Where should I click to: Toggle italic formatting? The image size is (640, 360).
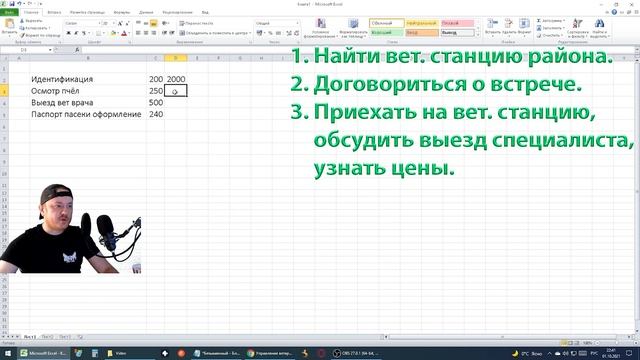76,33
